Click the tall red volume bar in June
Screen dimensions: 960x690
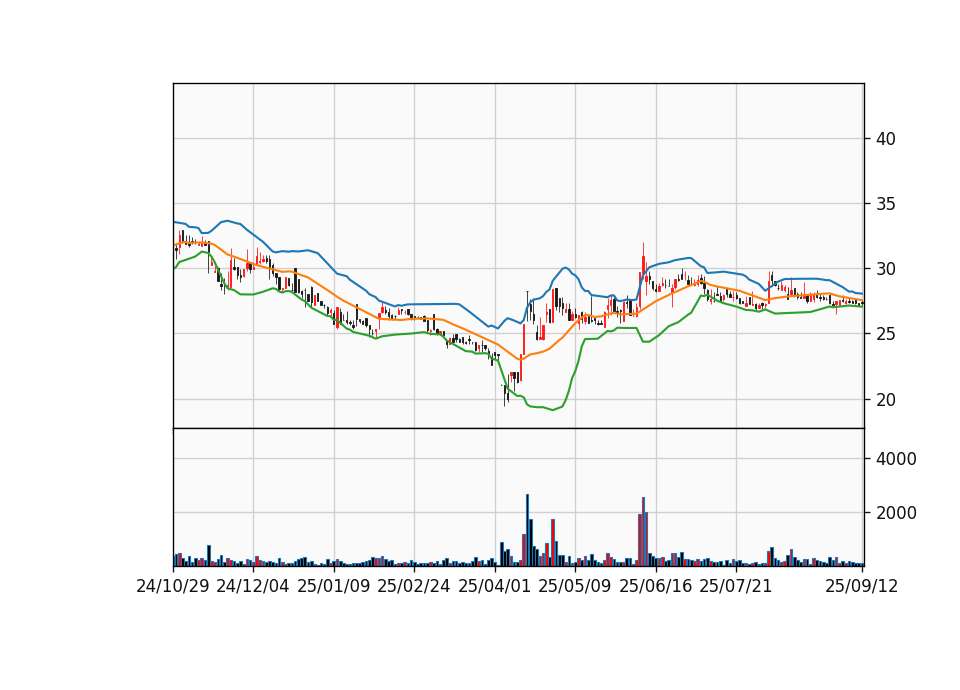[x=643, y=531]
